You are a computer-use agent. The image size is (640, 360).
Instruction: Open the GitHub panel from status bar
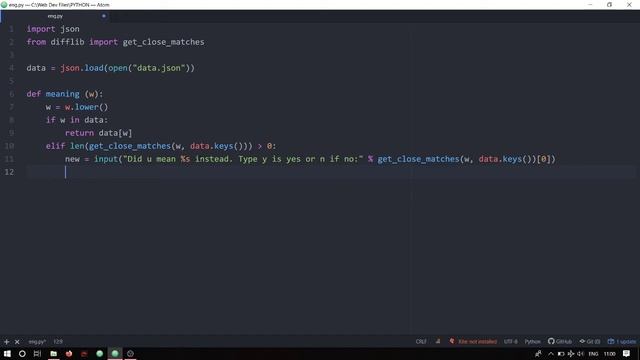pyautogui.click(x=560, y=341)
